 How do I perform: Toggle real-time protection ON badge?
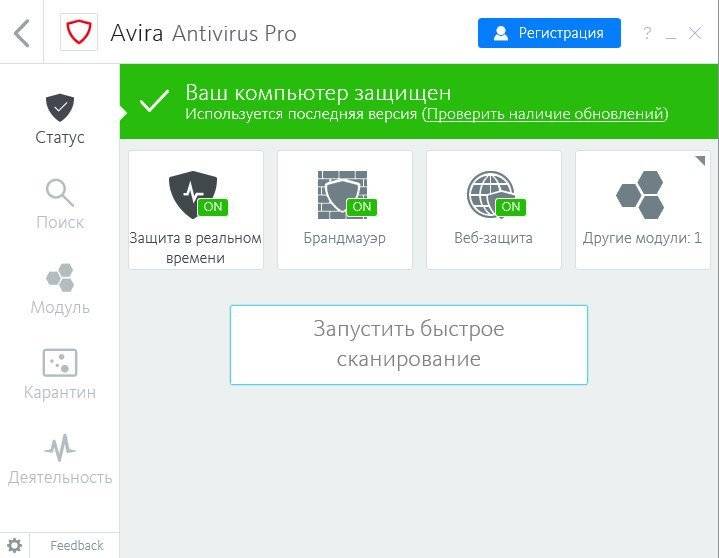(213, 207)
